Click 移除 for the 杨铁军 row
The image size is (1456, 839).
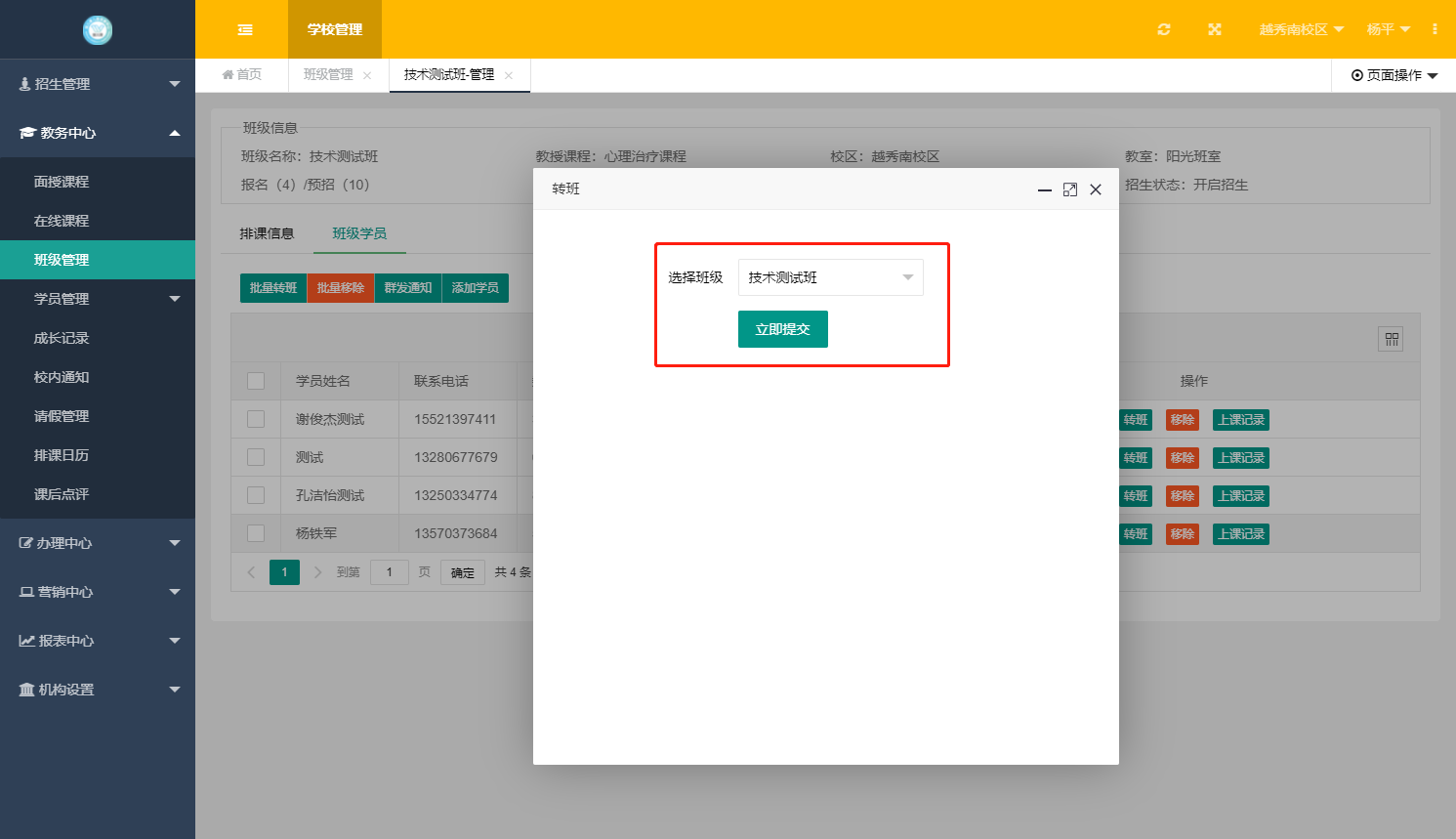1183,534
